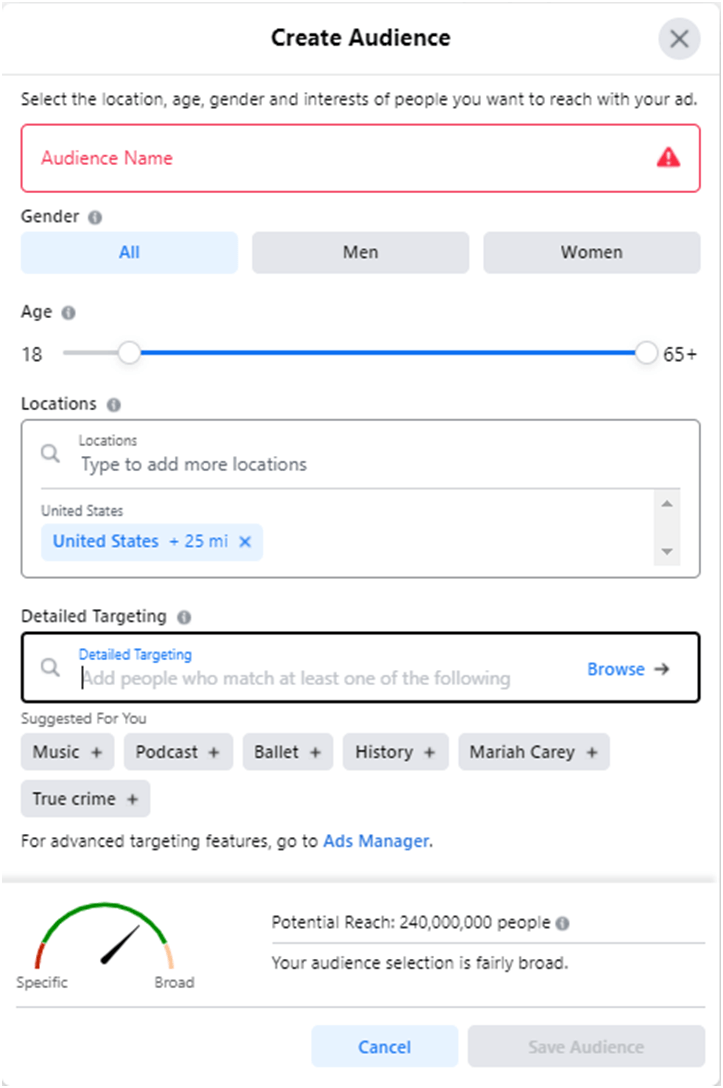Image resolution: width=723 pixels, height=1088 pixels.
Task: Click the locations list scroll-up arrow
Action: [667, 504]
